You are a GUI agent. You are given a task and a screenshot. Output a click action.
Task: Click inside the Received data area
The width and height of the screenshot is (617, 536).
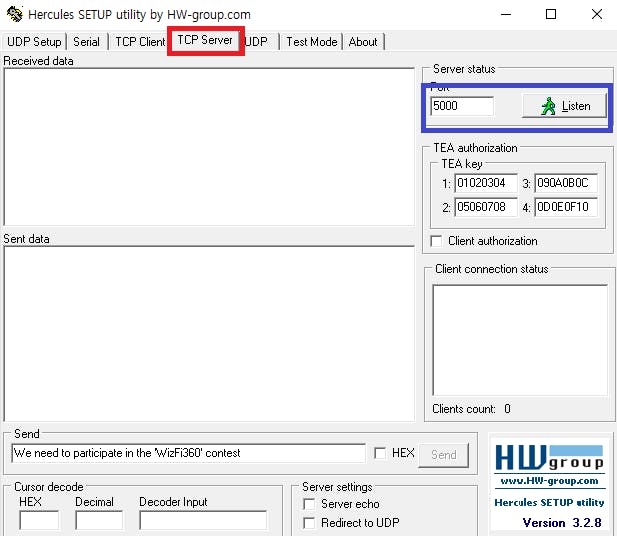coord(209,147)
